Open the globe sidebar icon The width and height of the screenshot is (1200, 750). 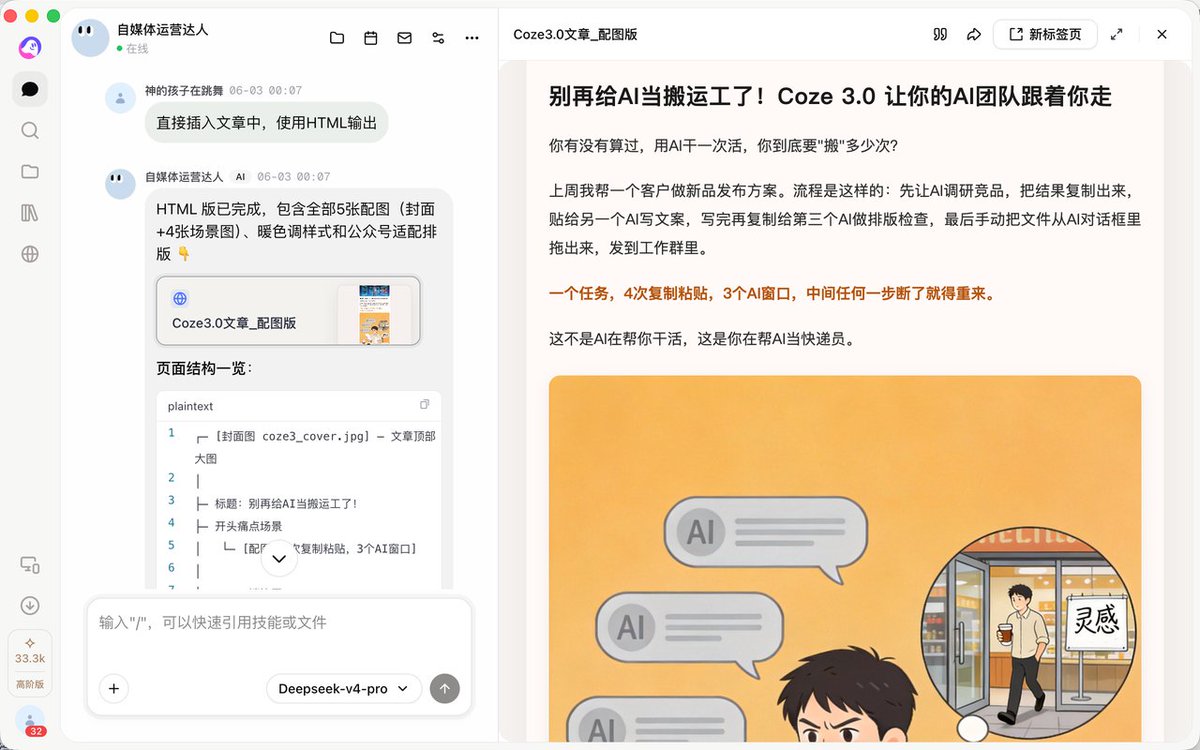click(x=30, y=254)
